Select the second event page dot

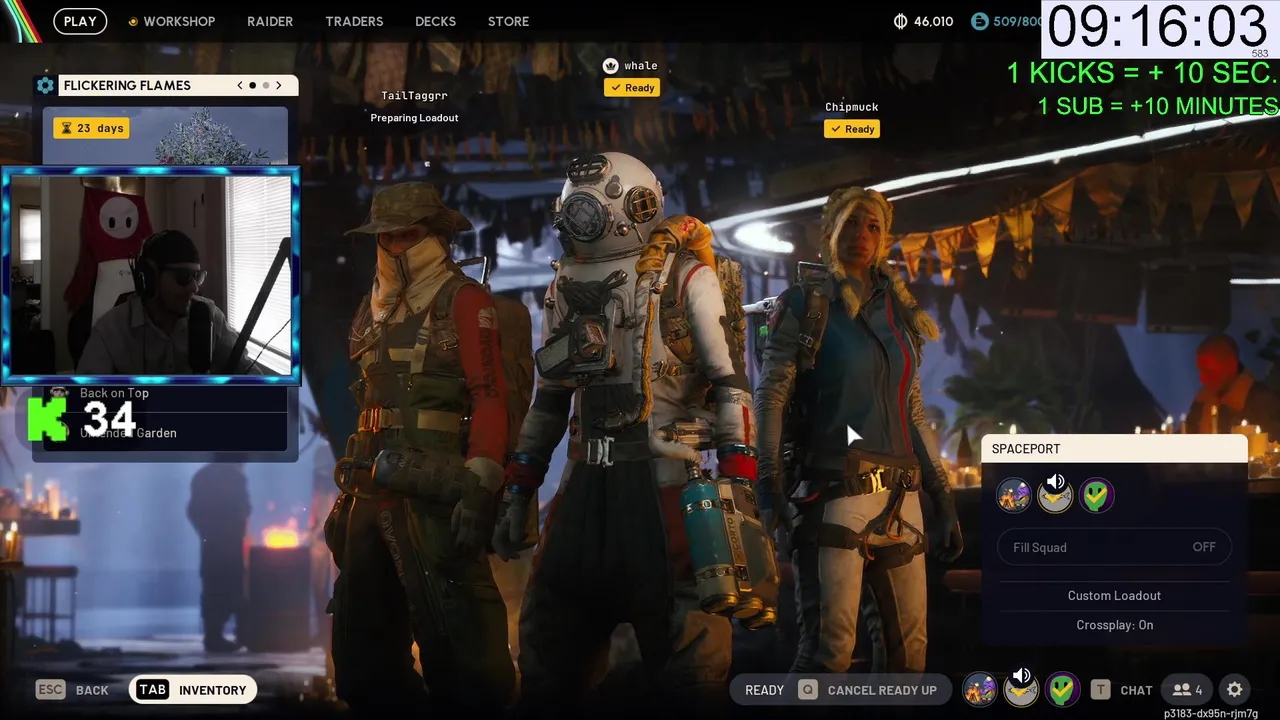(x=266, y=85)
